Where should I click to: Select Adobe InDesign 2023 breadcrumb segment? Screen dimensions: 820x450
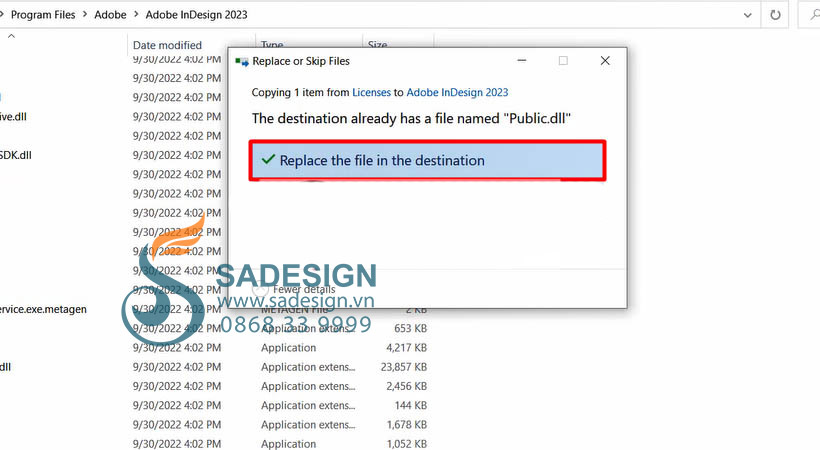click(196, 15)
